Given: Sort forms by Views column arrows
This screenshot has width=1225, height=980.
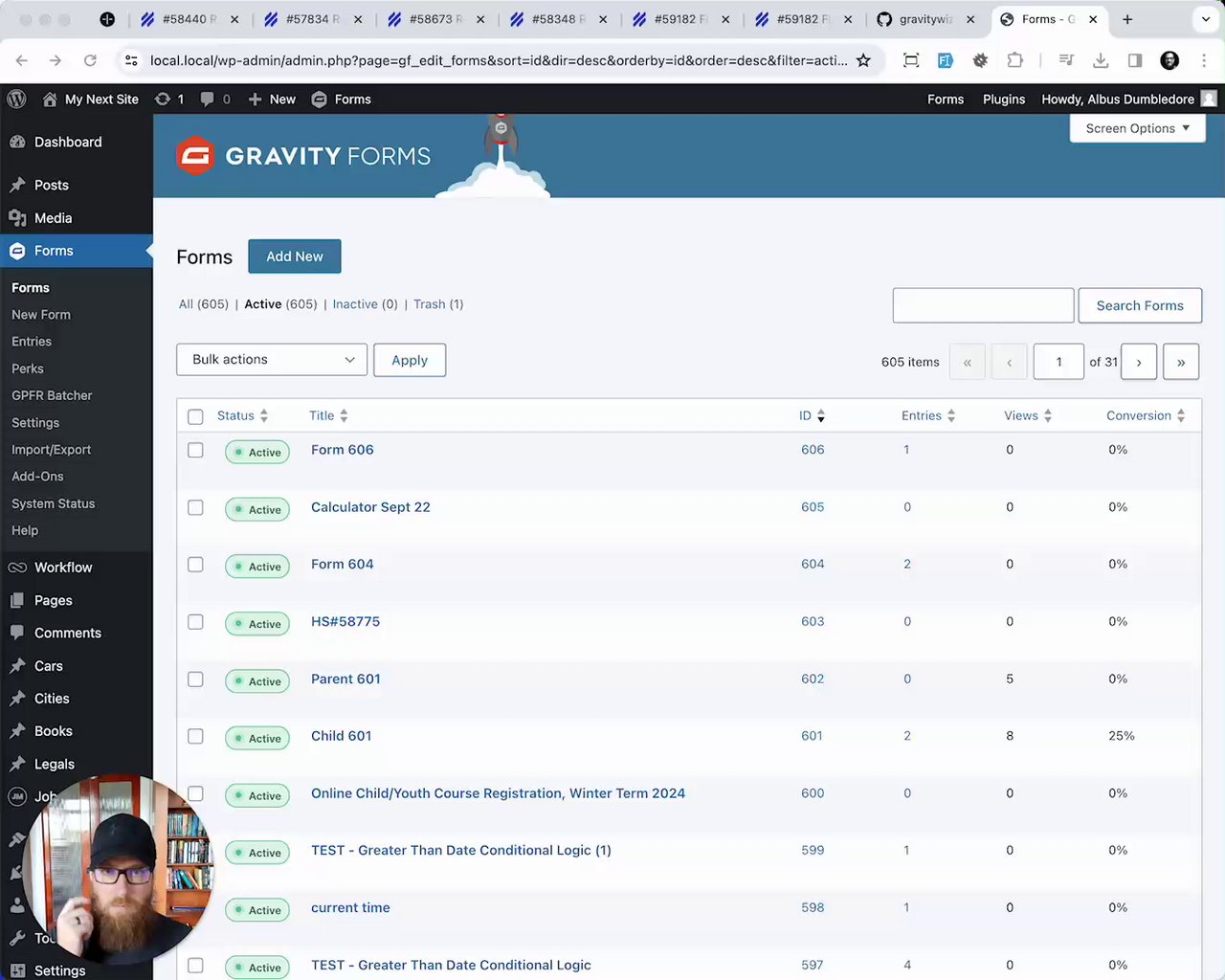Looking at the screenshot, I should [1048, 415].
